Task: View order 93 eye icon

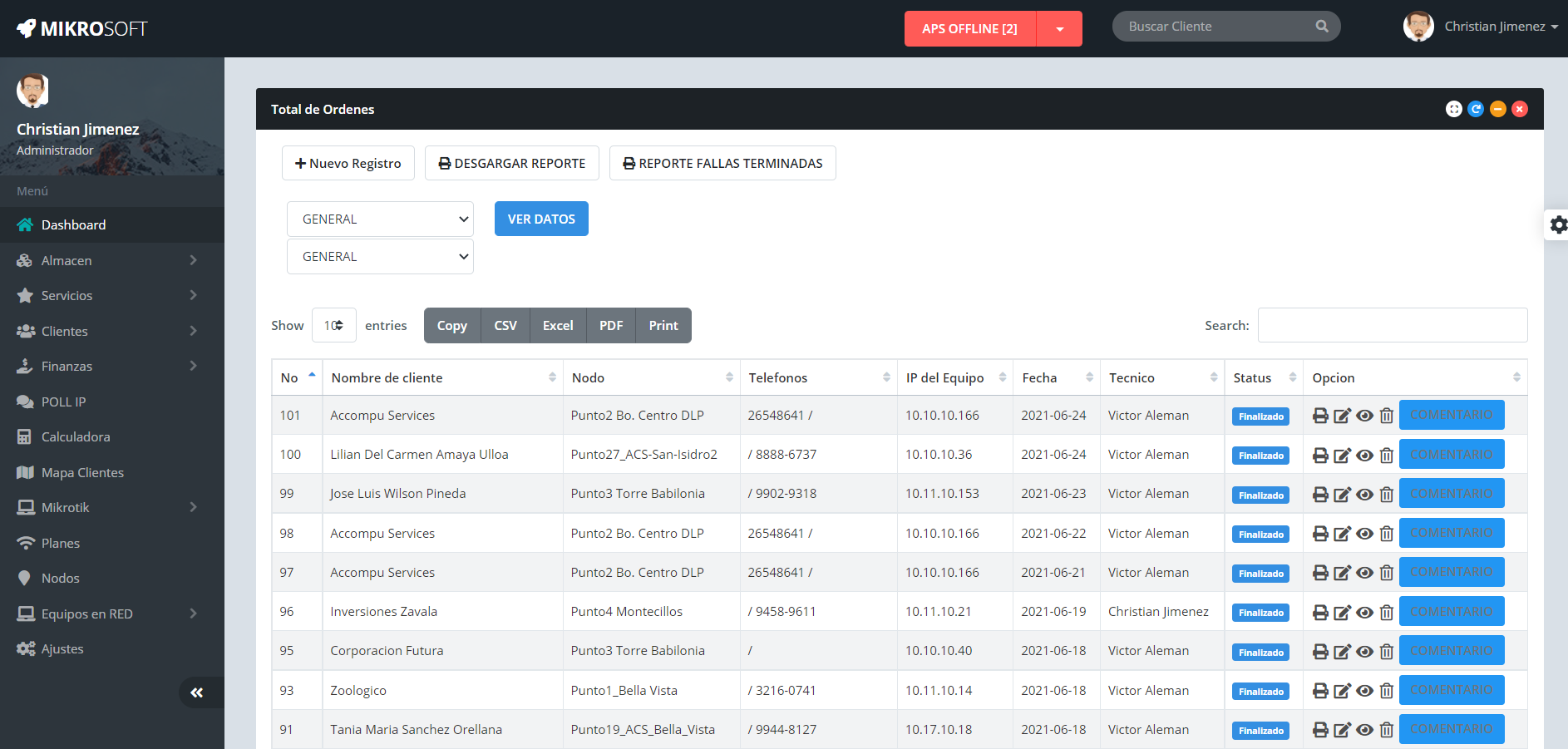Action: coord(1364,691)
